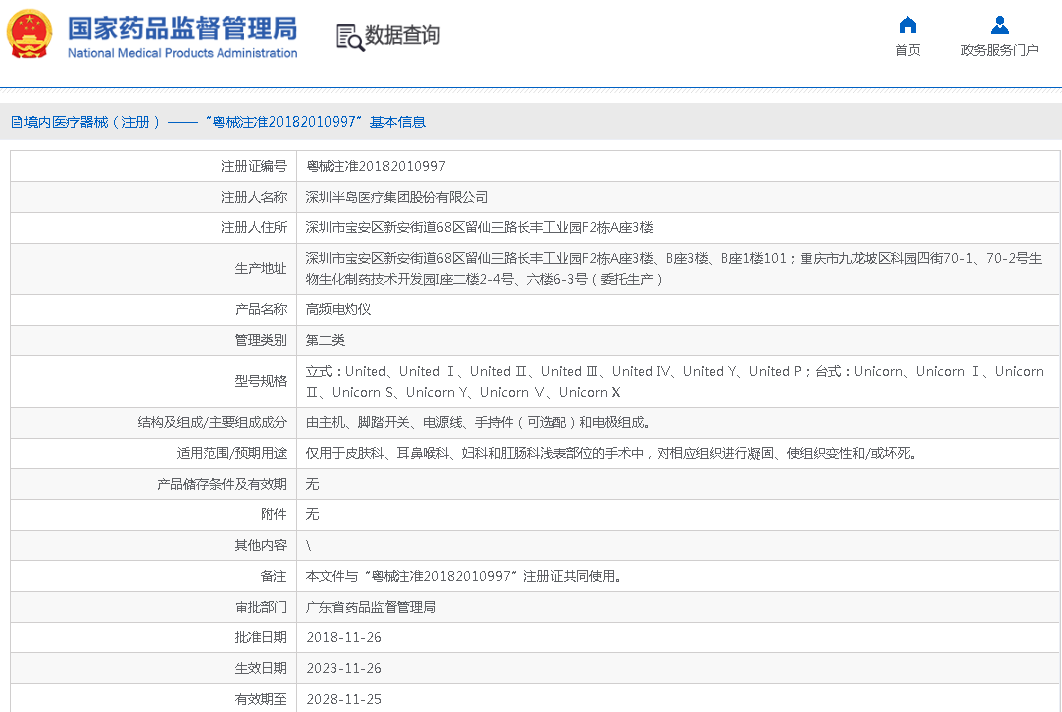Click the national emblem logo
The height and width of the screenshot is (712, 1062).
click(x=30, y=35)
